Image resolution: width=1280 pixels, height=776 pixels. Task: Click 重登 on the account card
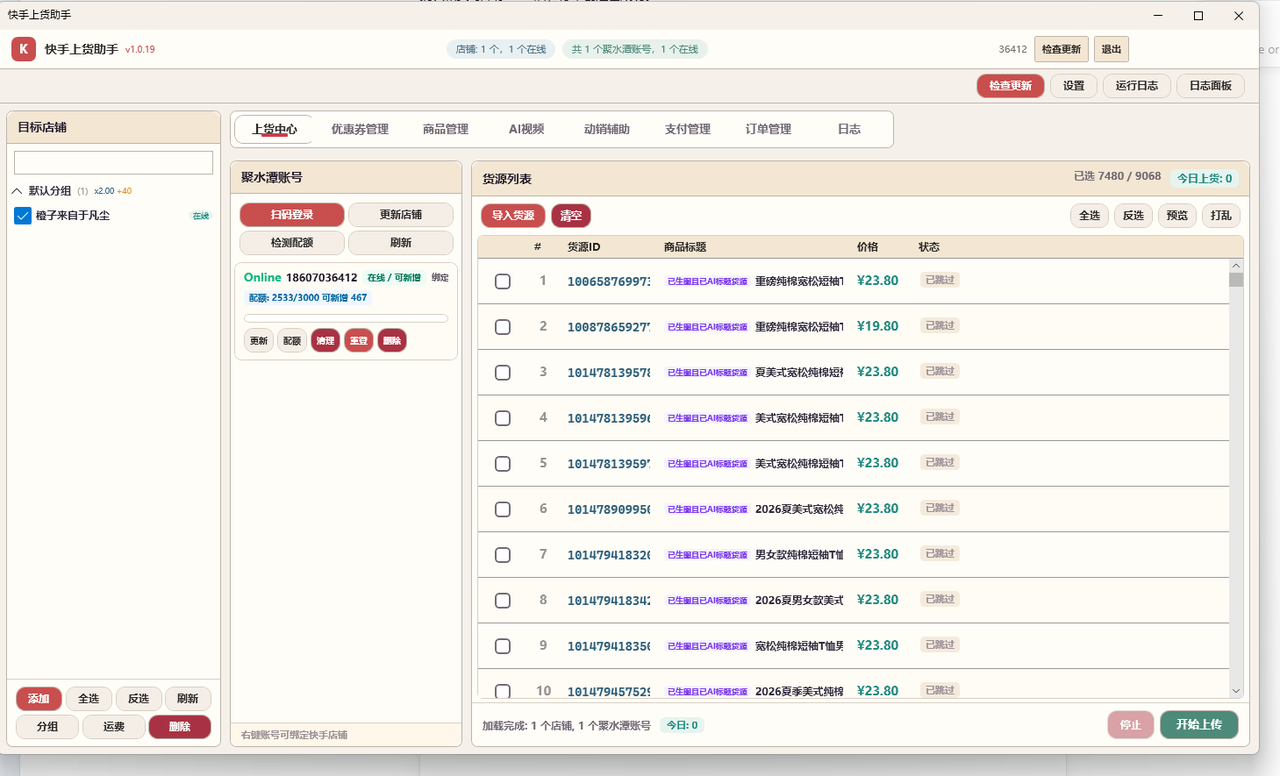point(359,341)
